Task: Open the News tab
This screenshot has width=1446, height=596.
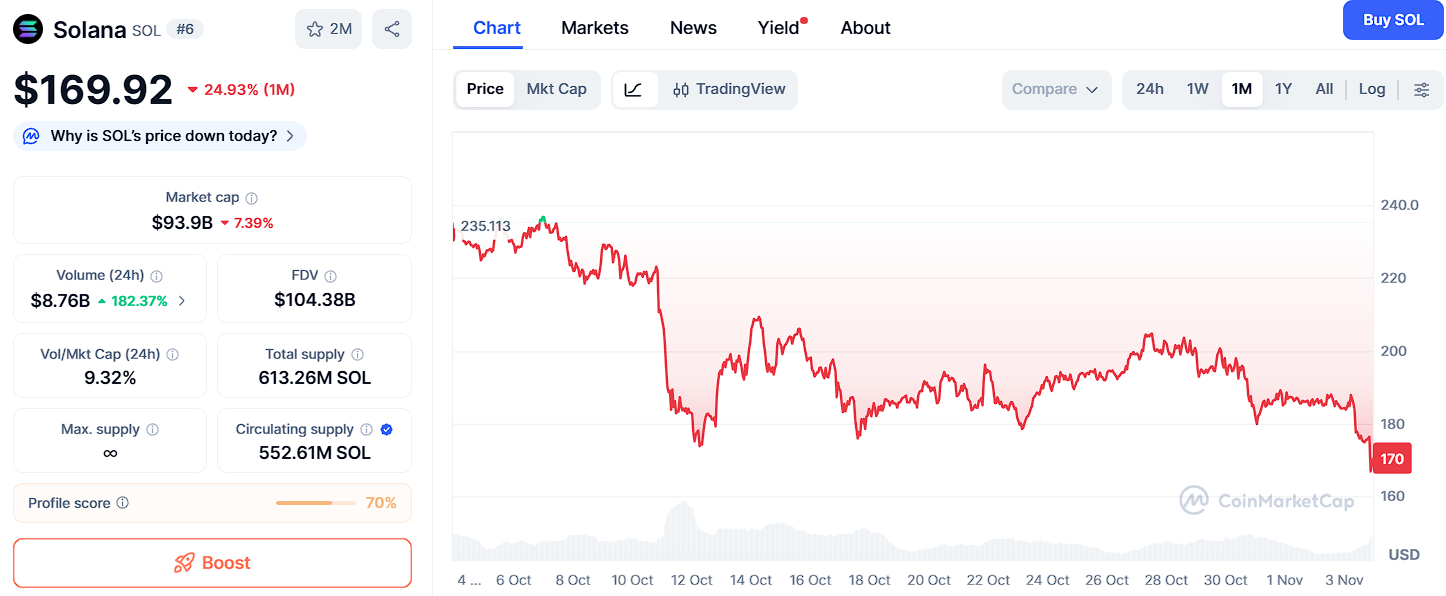Action: tap(693, 27)
